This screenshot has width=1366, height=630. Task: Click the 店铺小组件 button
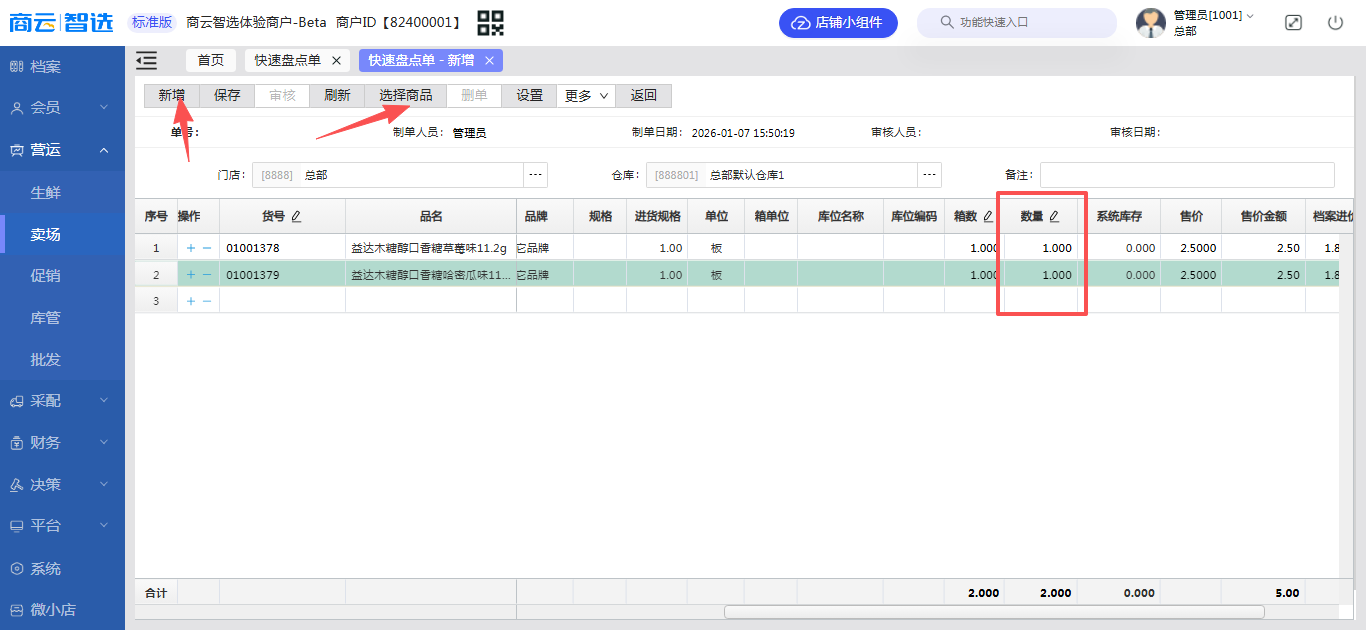tap(838, 22)
